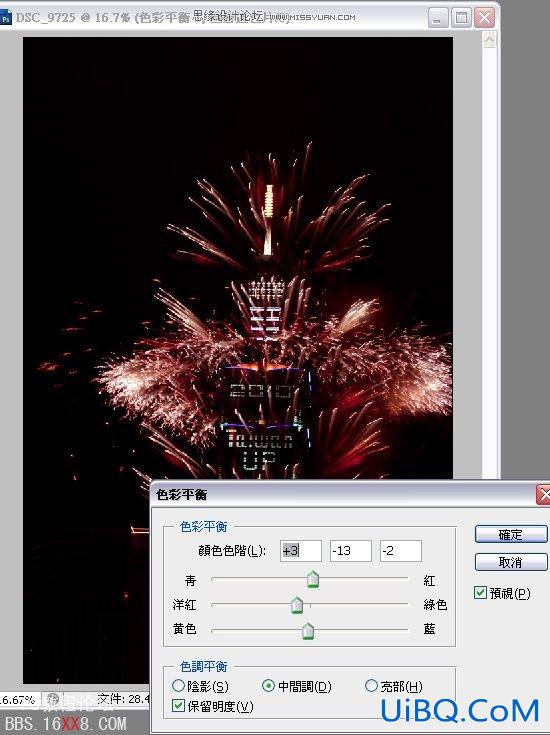This screenshot has height=735, width=550.
Task: Click the 取消 (Cancel) button
Action: (x=511, y=562)
